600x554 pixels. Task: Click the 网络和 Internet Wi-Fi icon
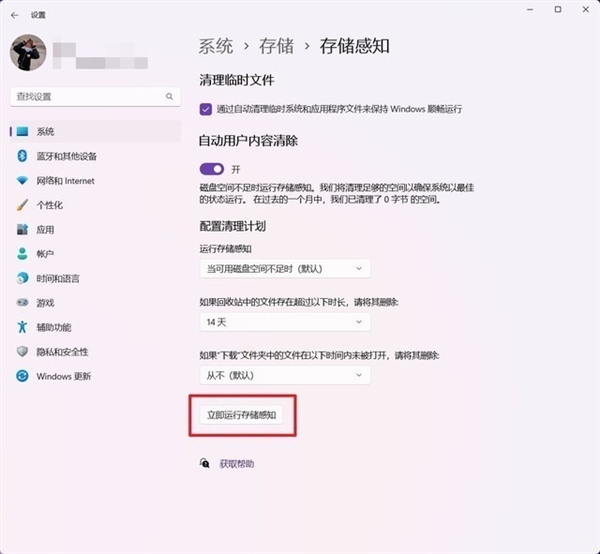coord(21,181)
